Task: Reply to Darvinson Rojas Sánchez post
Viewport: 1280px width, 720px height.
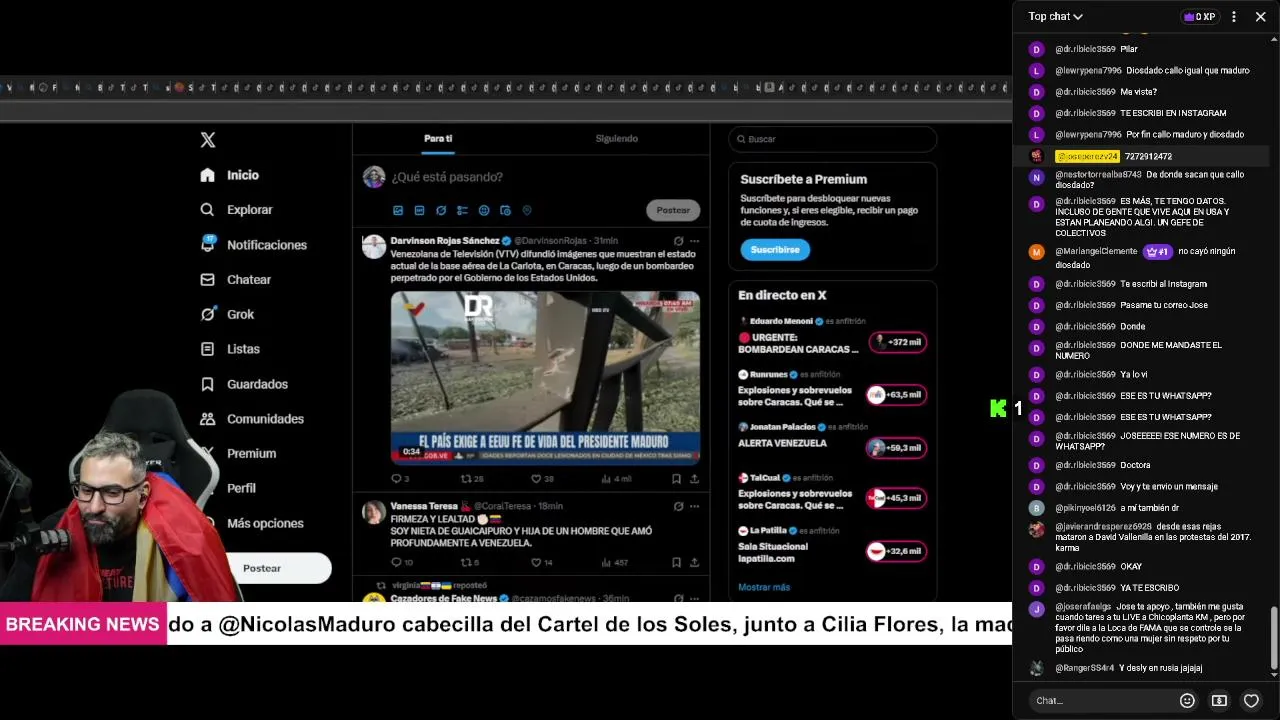Action: [399, 479]
